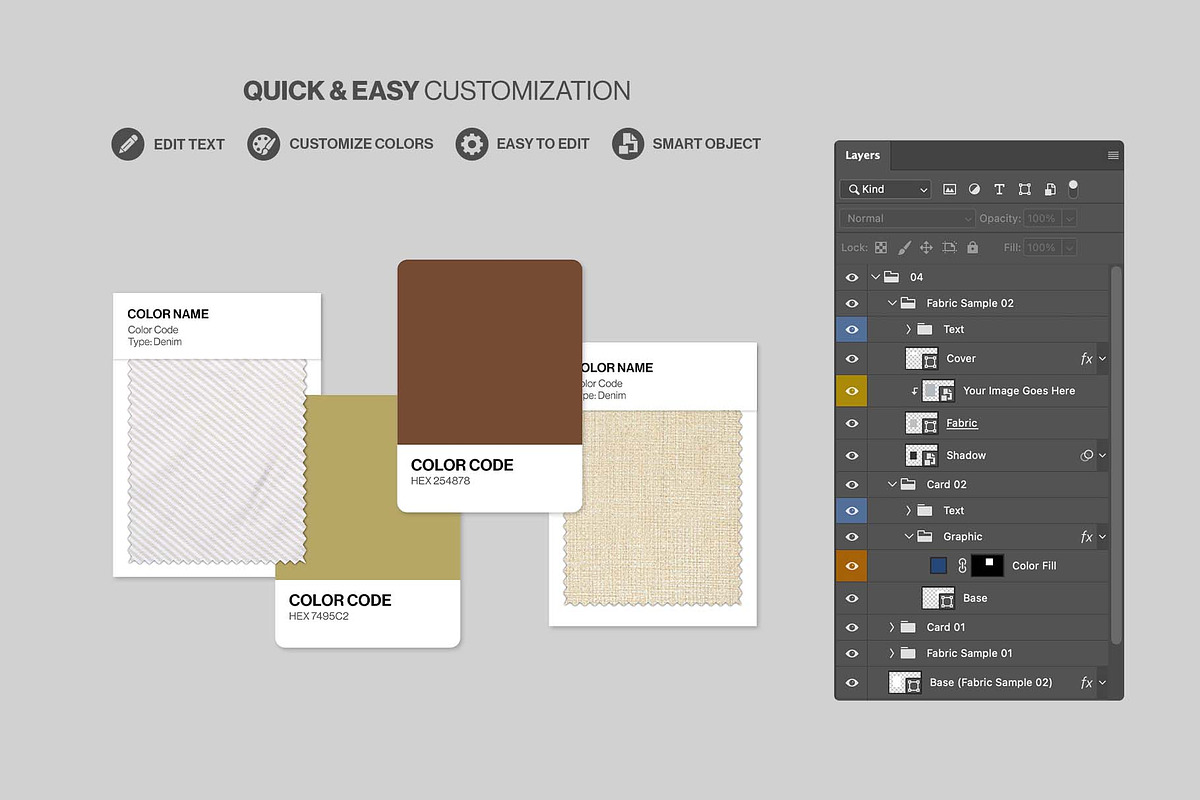Expand smart filters on Shadow layer
This screenshot has height=800, width=1200.
tap(1102, 455)
